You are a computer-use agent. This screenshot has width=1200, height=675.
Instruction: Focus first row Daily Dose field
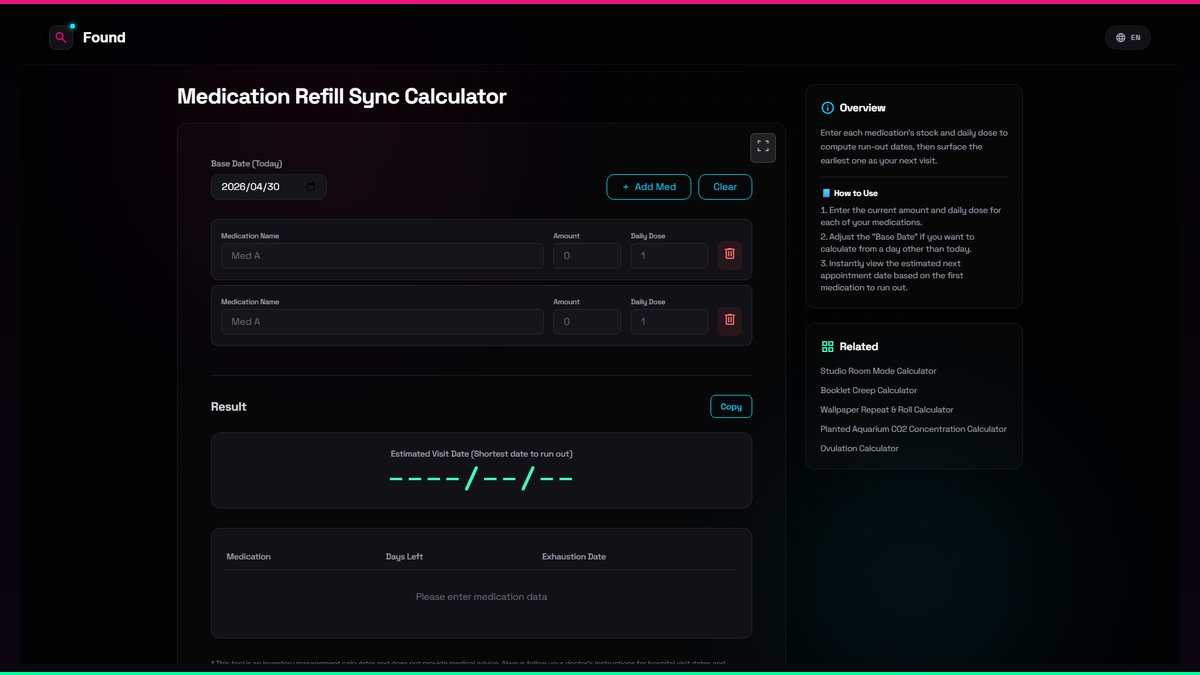pos(669,256)
